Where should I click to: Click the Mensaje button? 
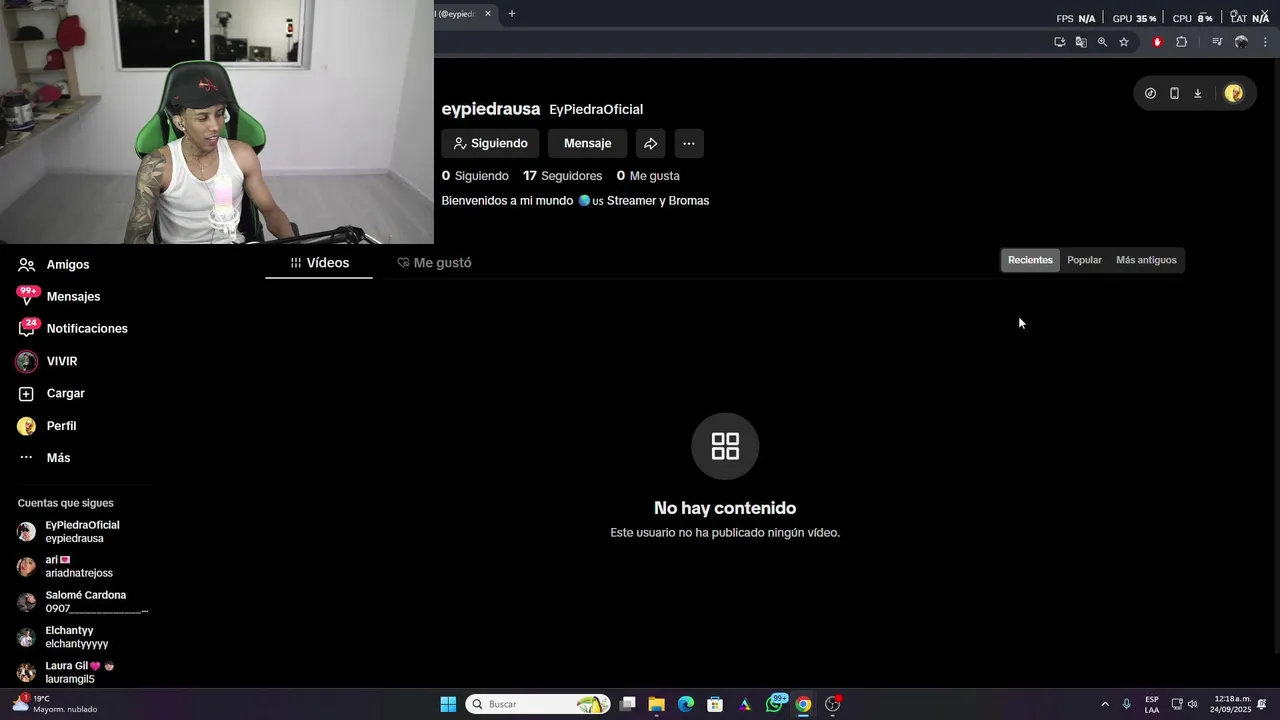587,143
